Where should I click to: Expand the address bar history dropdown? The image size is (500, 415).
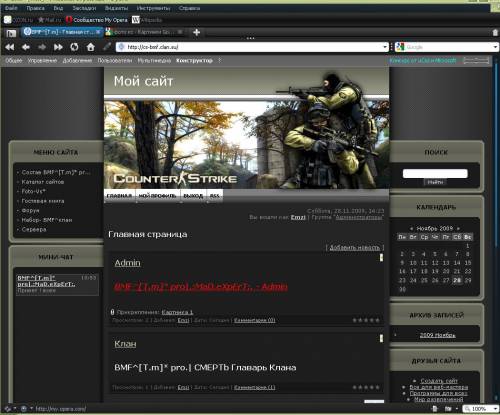click(386, 47)
